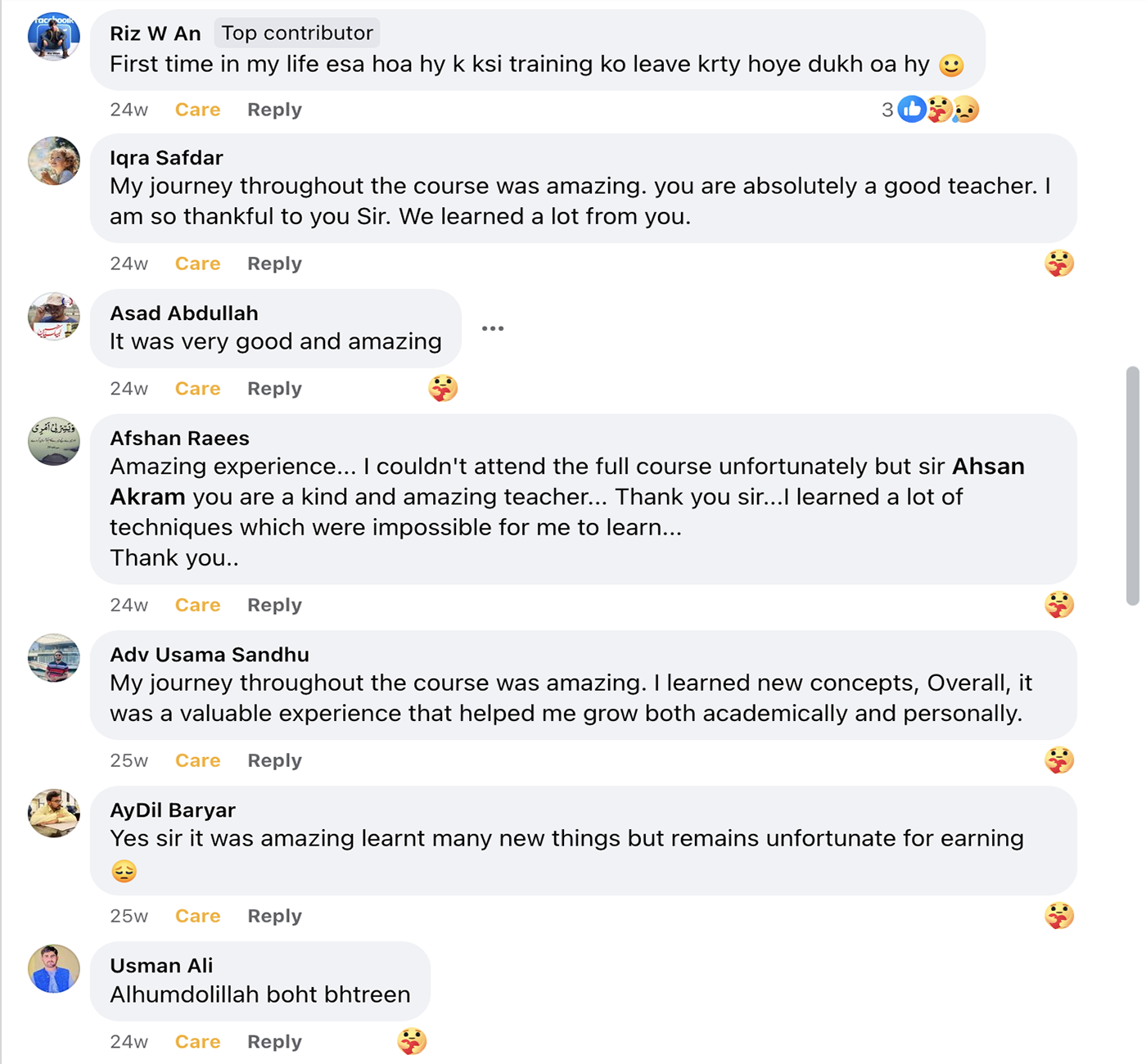Toggle Care on Iqra Safdar's comment

197,264
